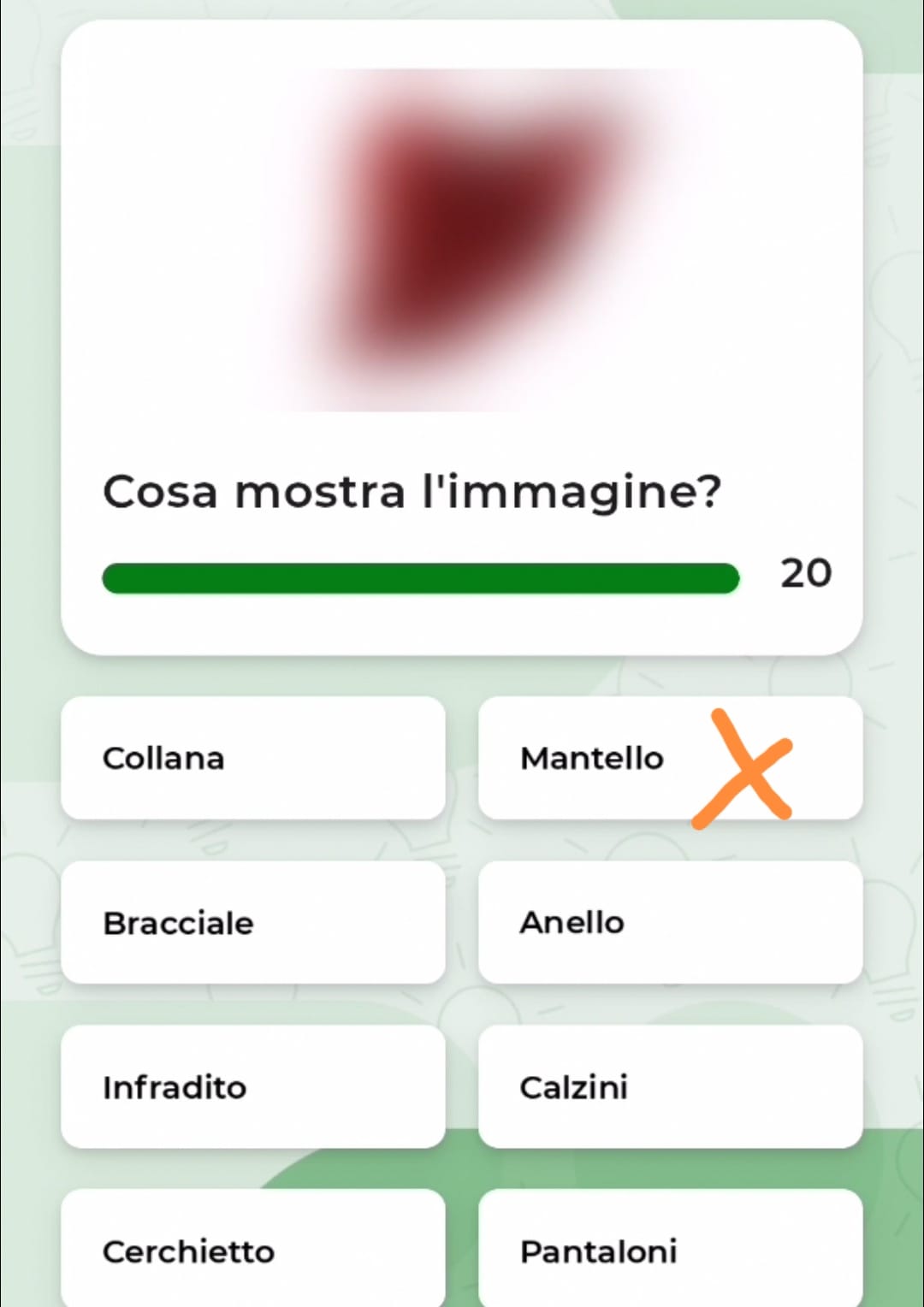Viewport: 924px width, 1307px height.
Task: Tap the Anello answer option
Action: click(670, 923)
